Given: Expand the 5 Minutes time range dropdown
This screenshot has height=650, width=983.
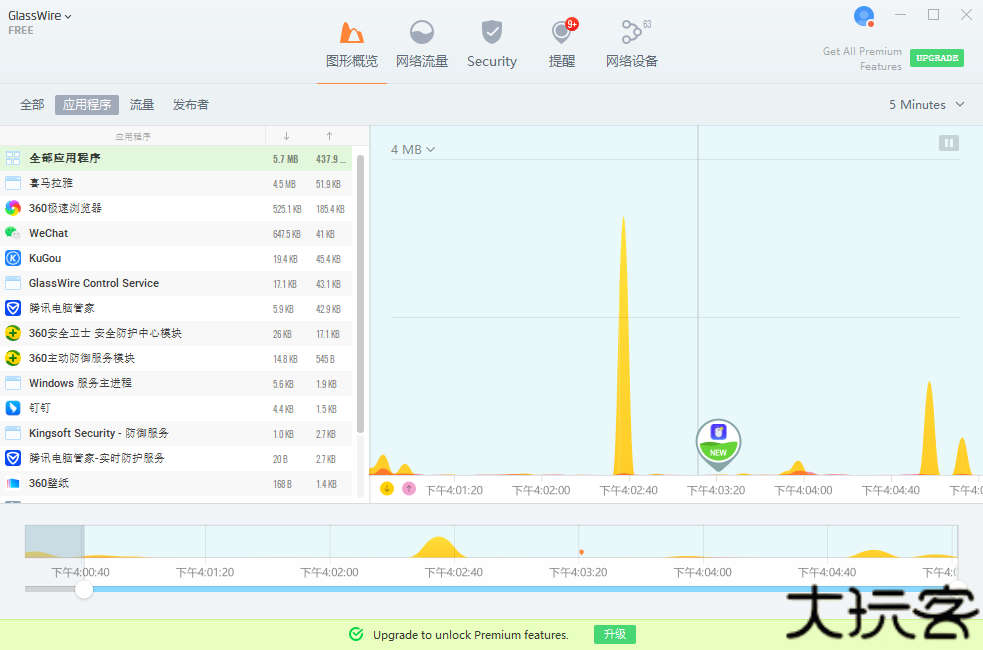Looking at the screenshot, I should 927,105.
